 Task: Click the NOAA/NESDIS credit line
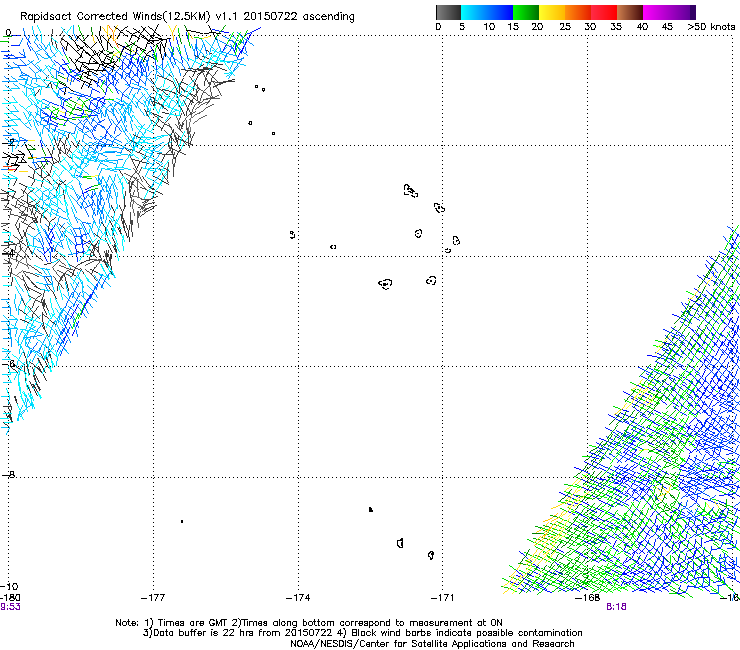[x=432, y=644]
